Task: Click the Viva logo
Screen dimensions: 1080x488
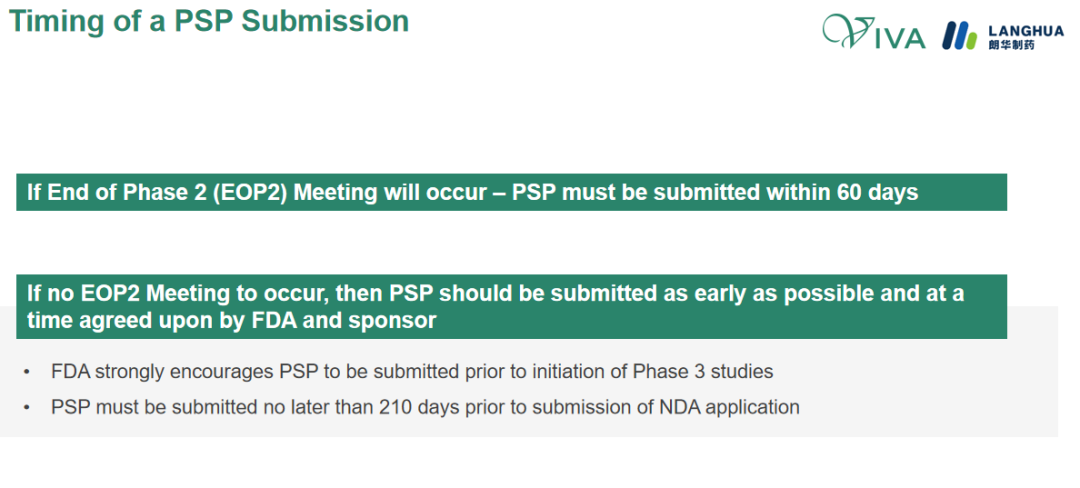Action: point(873,32)
